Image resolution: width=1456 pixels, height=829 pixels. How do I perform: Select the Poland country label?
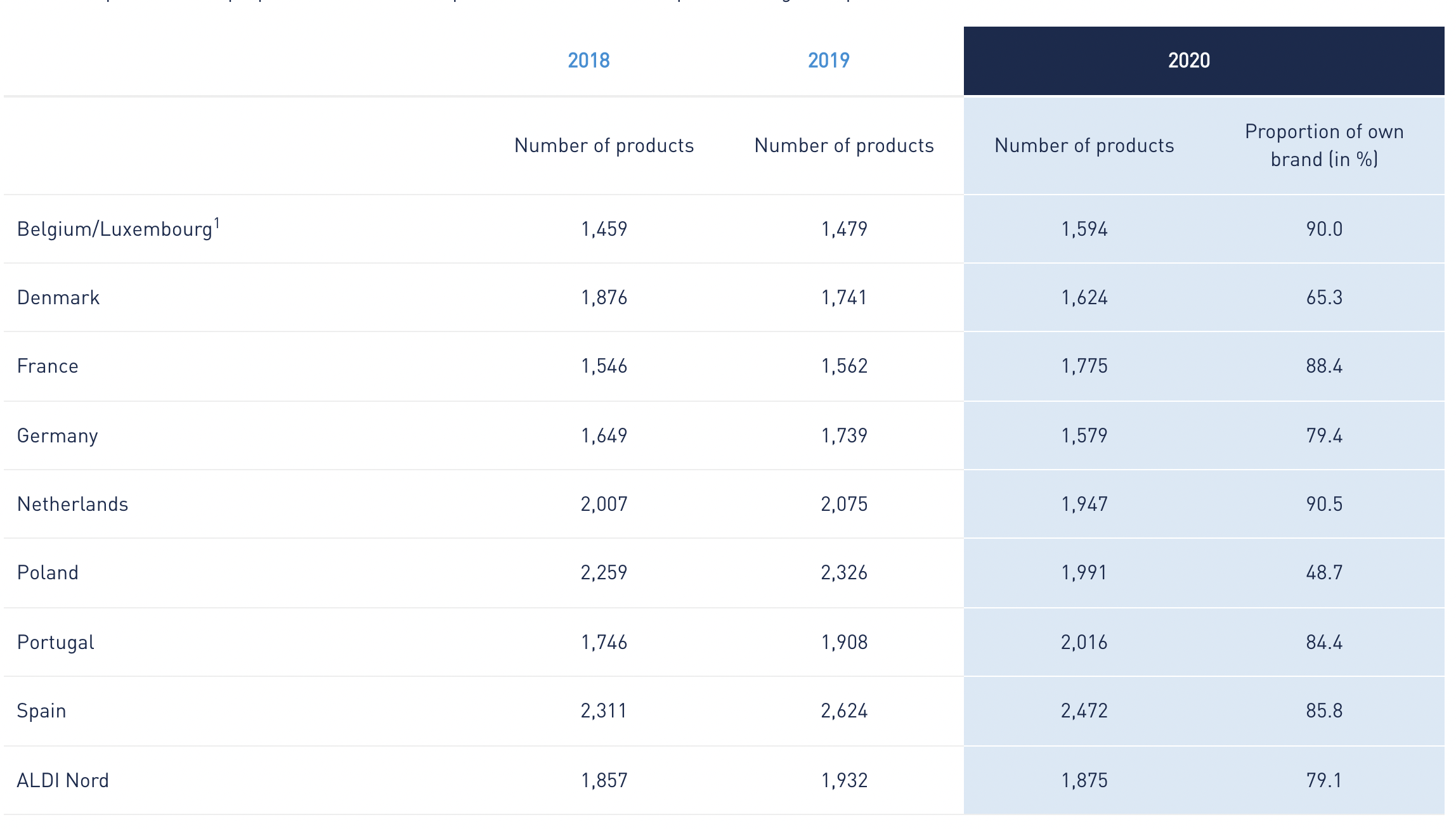[x=48, y=572]
